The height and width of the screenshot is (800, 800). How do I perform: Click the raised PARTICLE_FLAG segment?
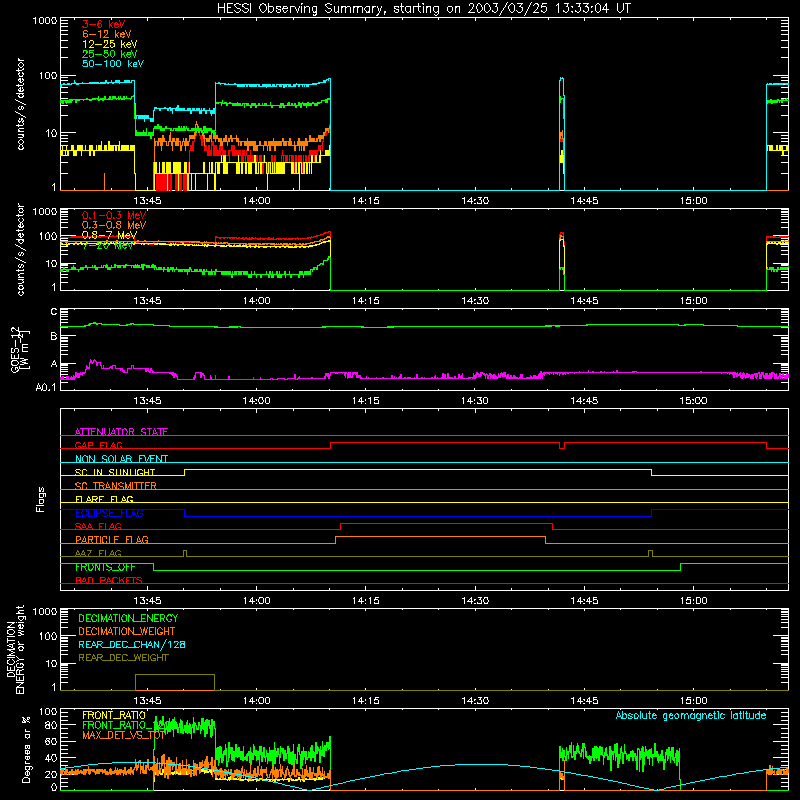(440, 537)
